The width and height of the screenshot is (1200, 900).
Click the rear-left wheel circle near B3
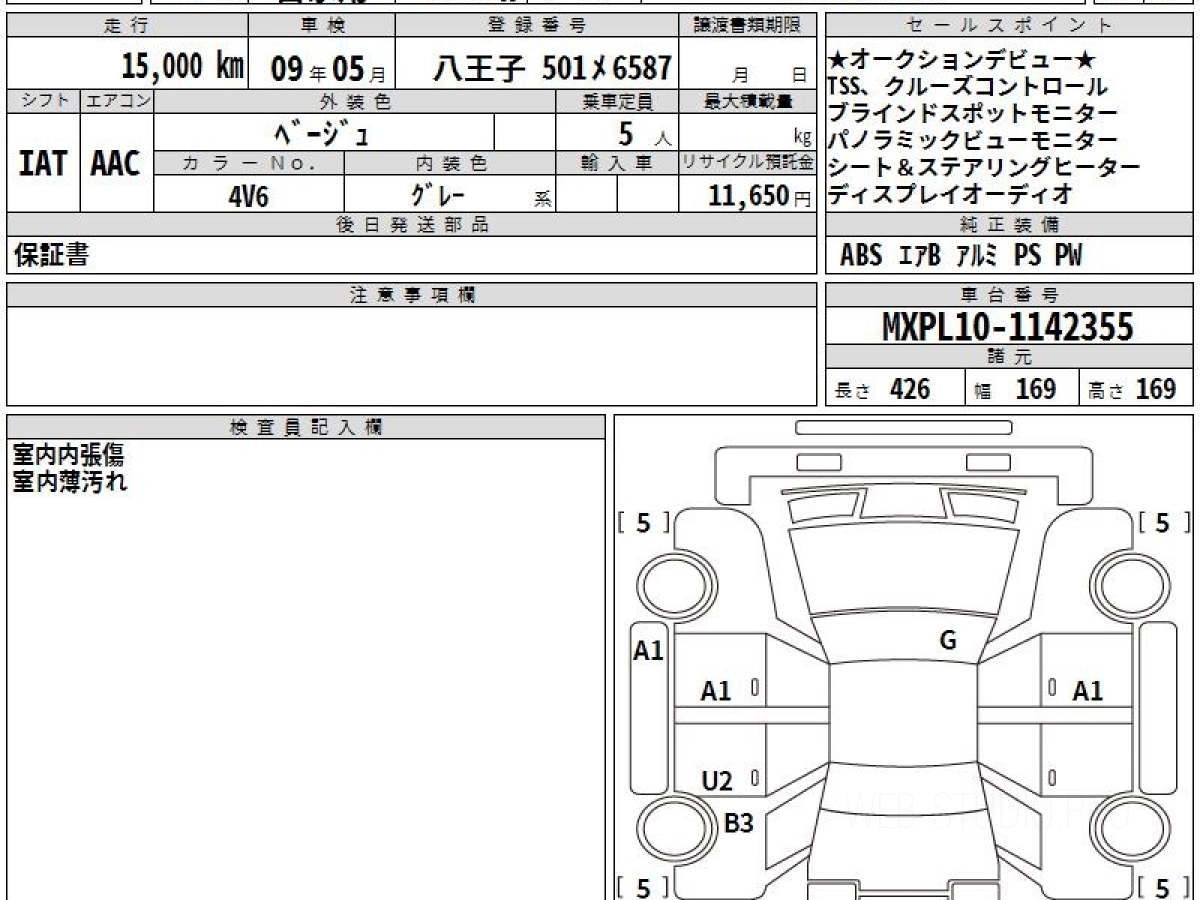(675, 831)
